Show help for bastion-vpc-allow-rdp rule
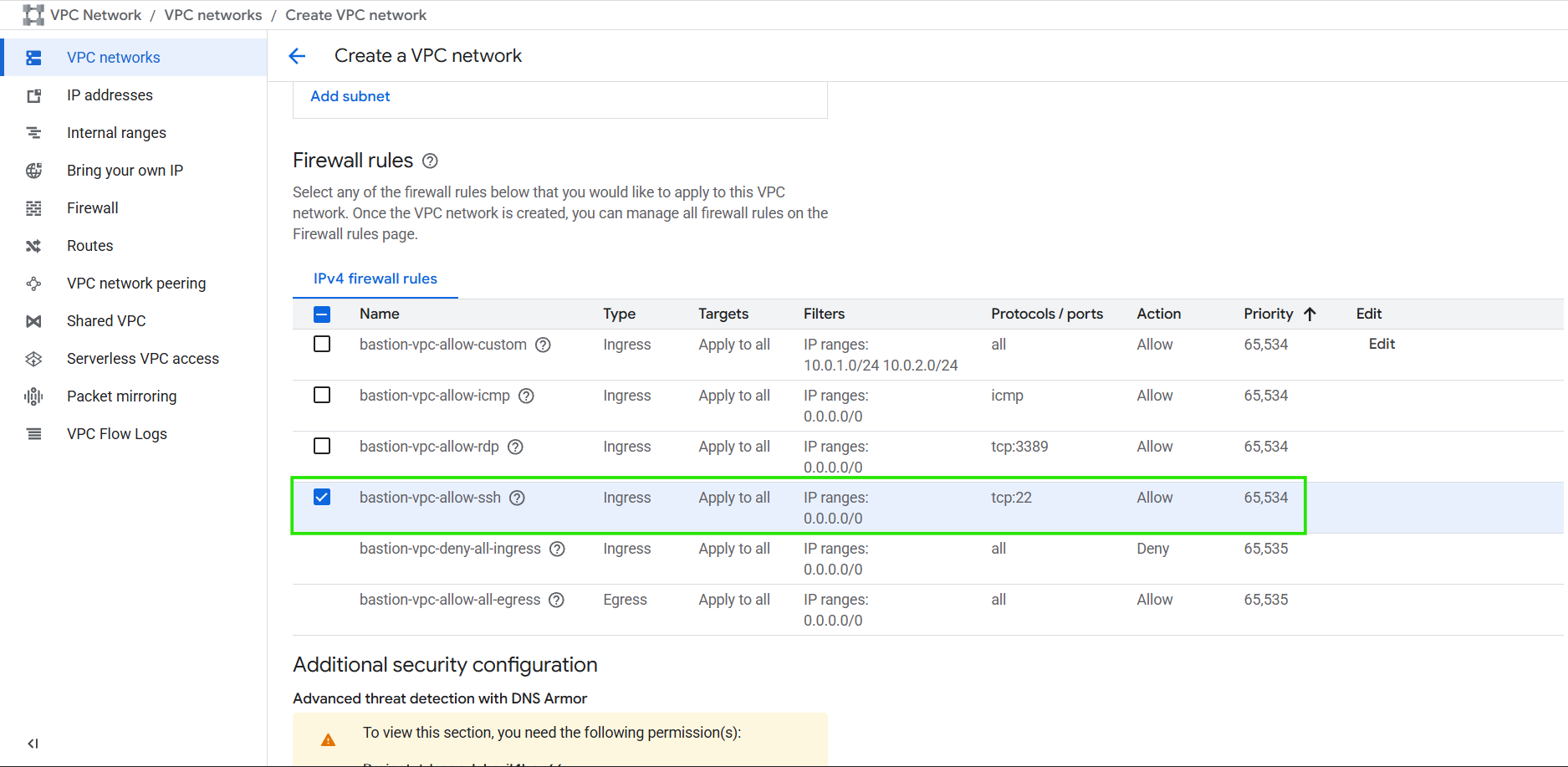Screen dimensions: 1568x767 pyautogui.click(x=515, y=447)
